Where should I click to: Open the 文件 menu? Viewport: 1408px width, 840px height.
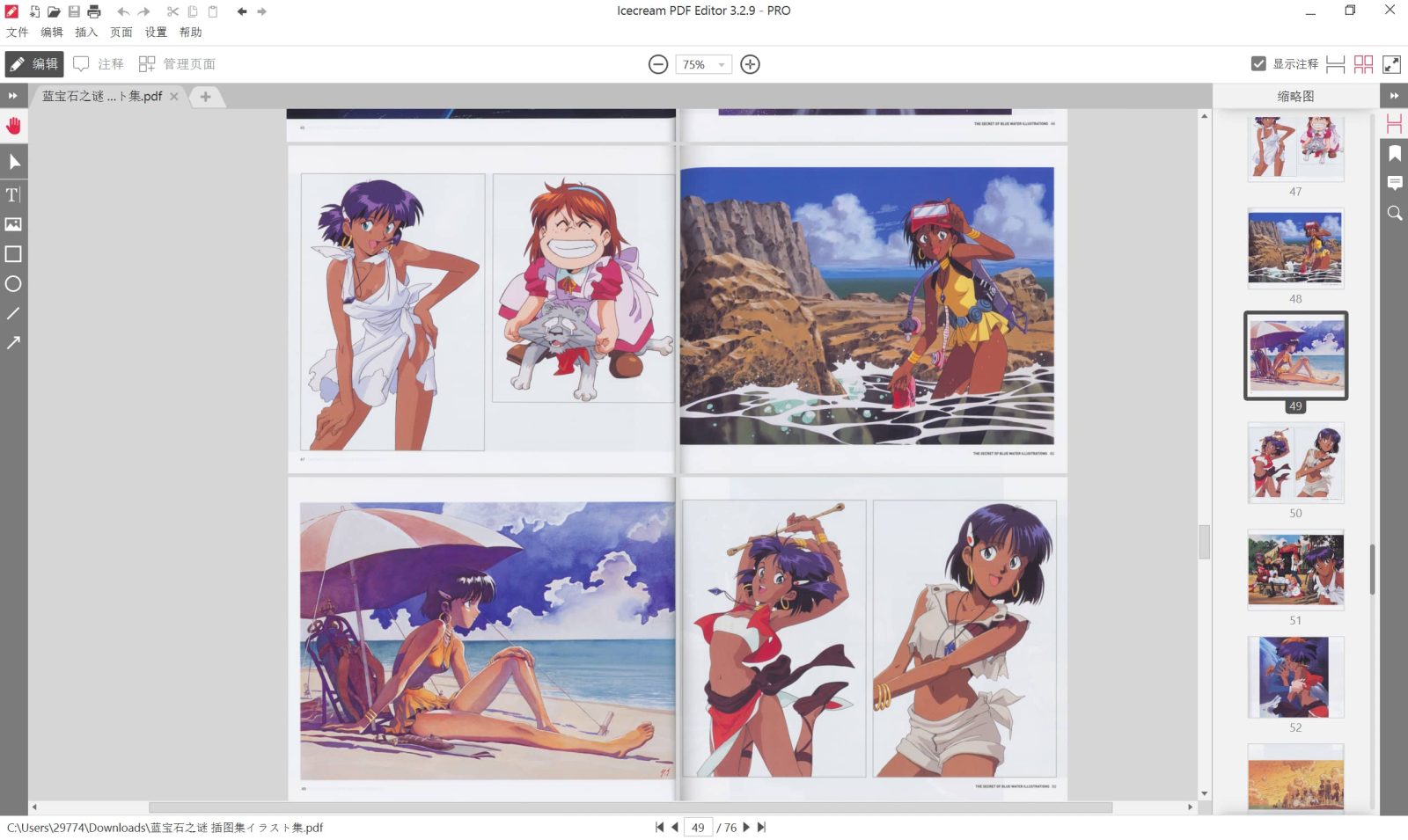(18, 33)
